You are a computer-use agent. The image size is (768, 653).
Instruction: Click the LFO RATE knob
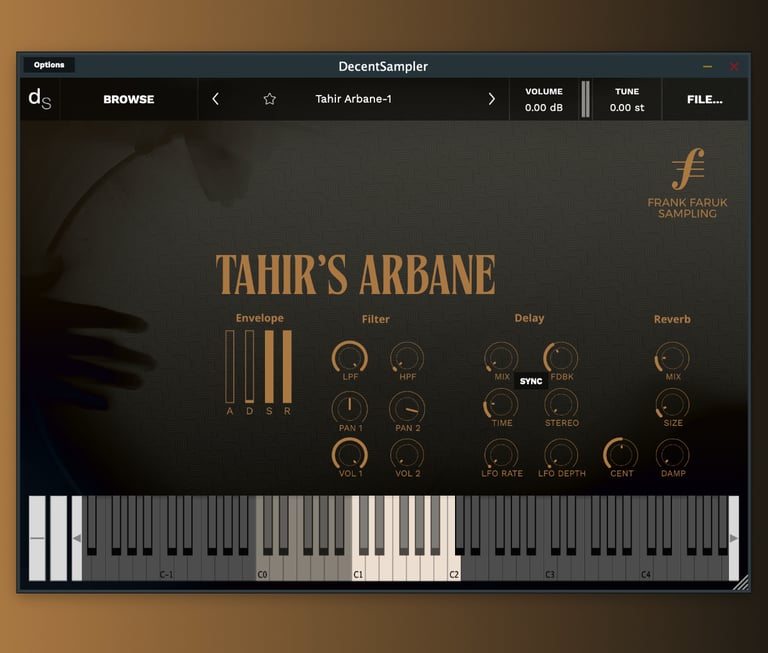501,455
